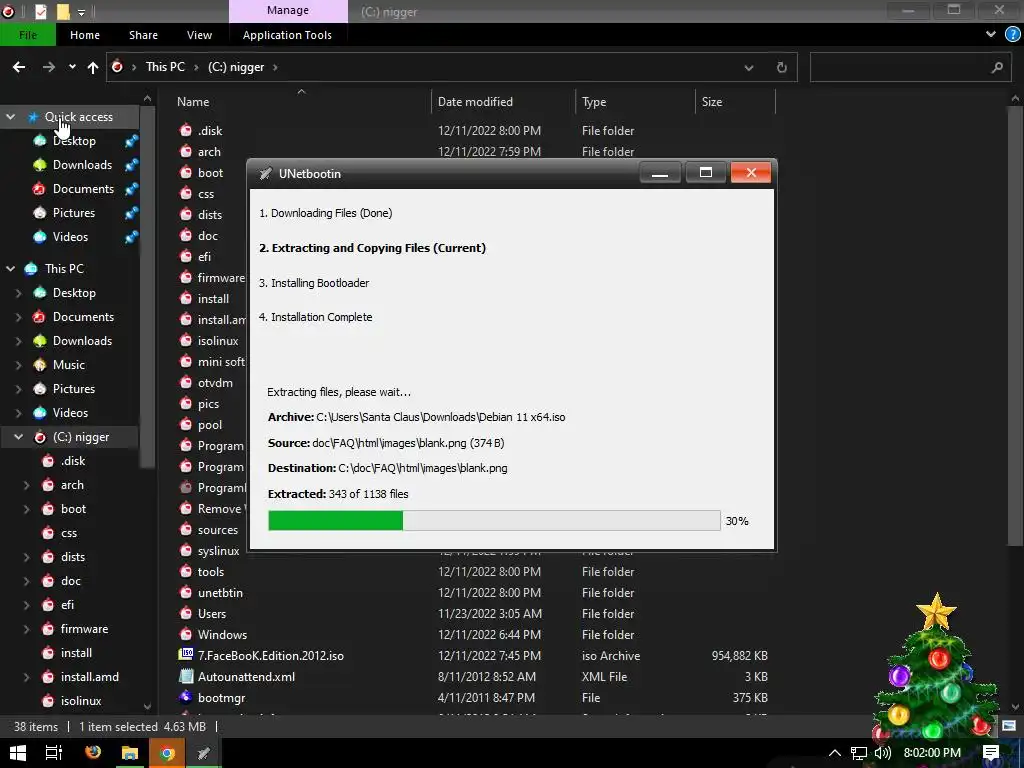This screenshot has width=1024, height=768.
Task: Open the File menu
Action: [27, 35]
